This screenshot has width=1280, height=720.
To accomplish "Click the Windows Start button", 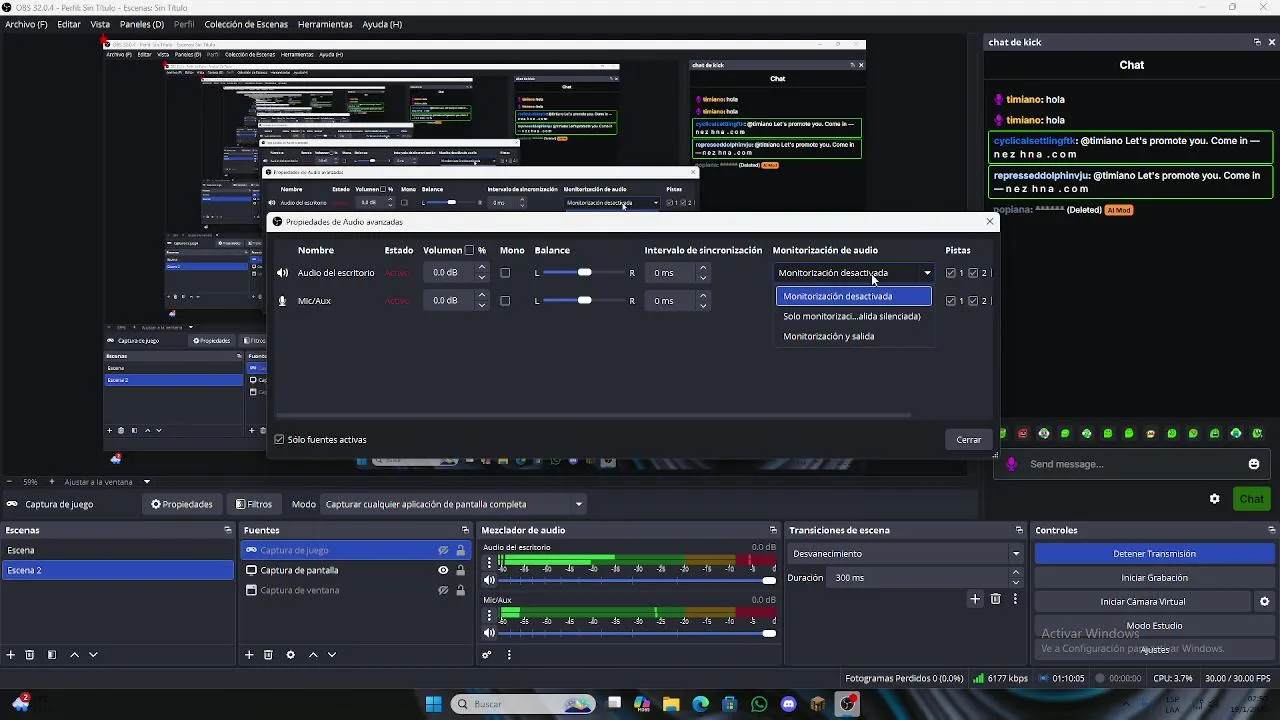I will 434,704.
